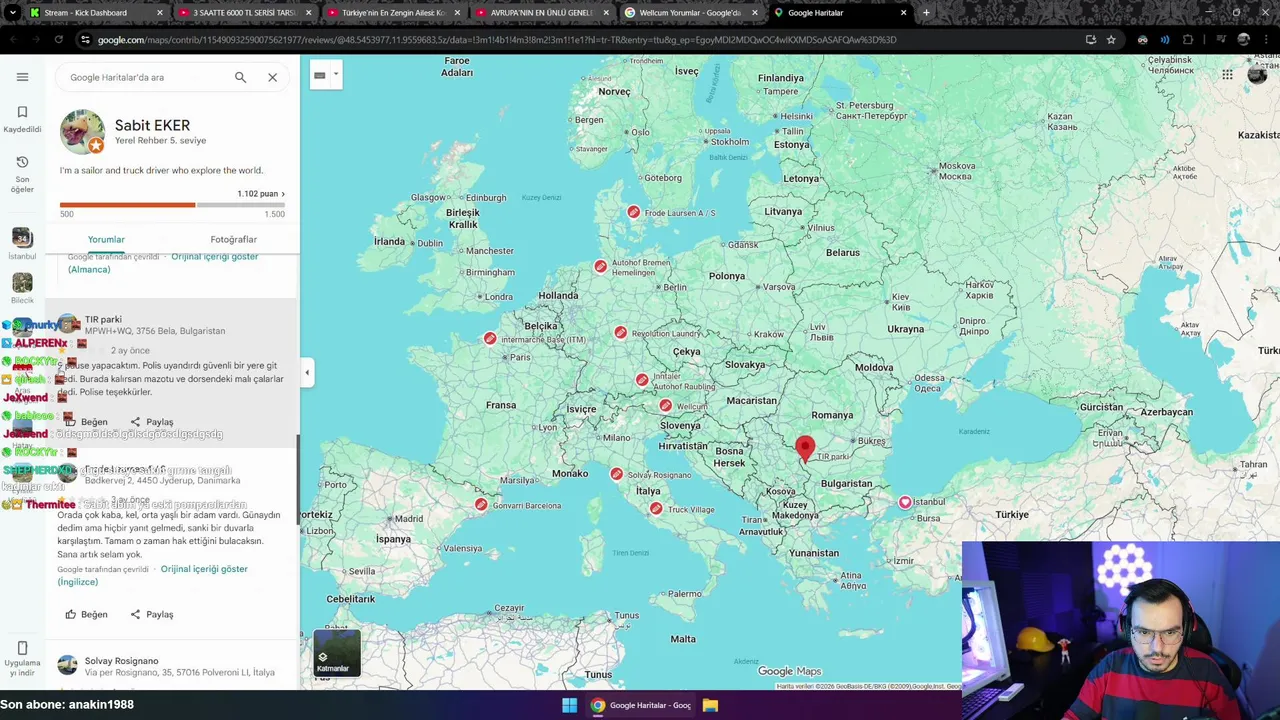
Task: Click the Wellcum map pin
Action: pyautogui.click(x=666, y=405)
